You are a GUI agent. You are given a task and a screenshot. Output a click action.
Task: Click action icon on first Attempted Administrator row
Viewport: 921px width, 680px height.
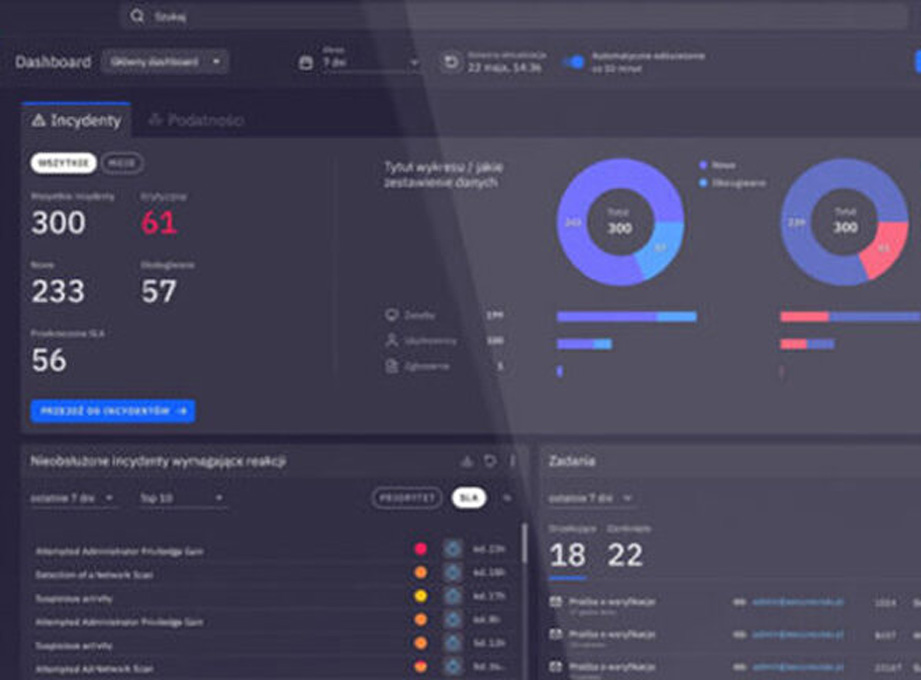(452, 549)
